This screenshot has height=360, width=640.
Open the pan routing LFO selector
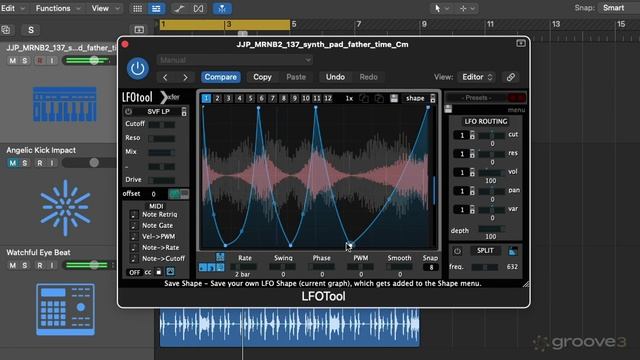[x=464, y=191]
